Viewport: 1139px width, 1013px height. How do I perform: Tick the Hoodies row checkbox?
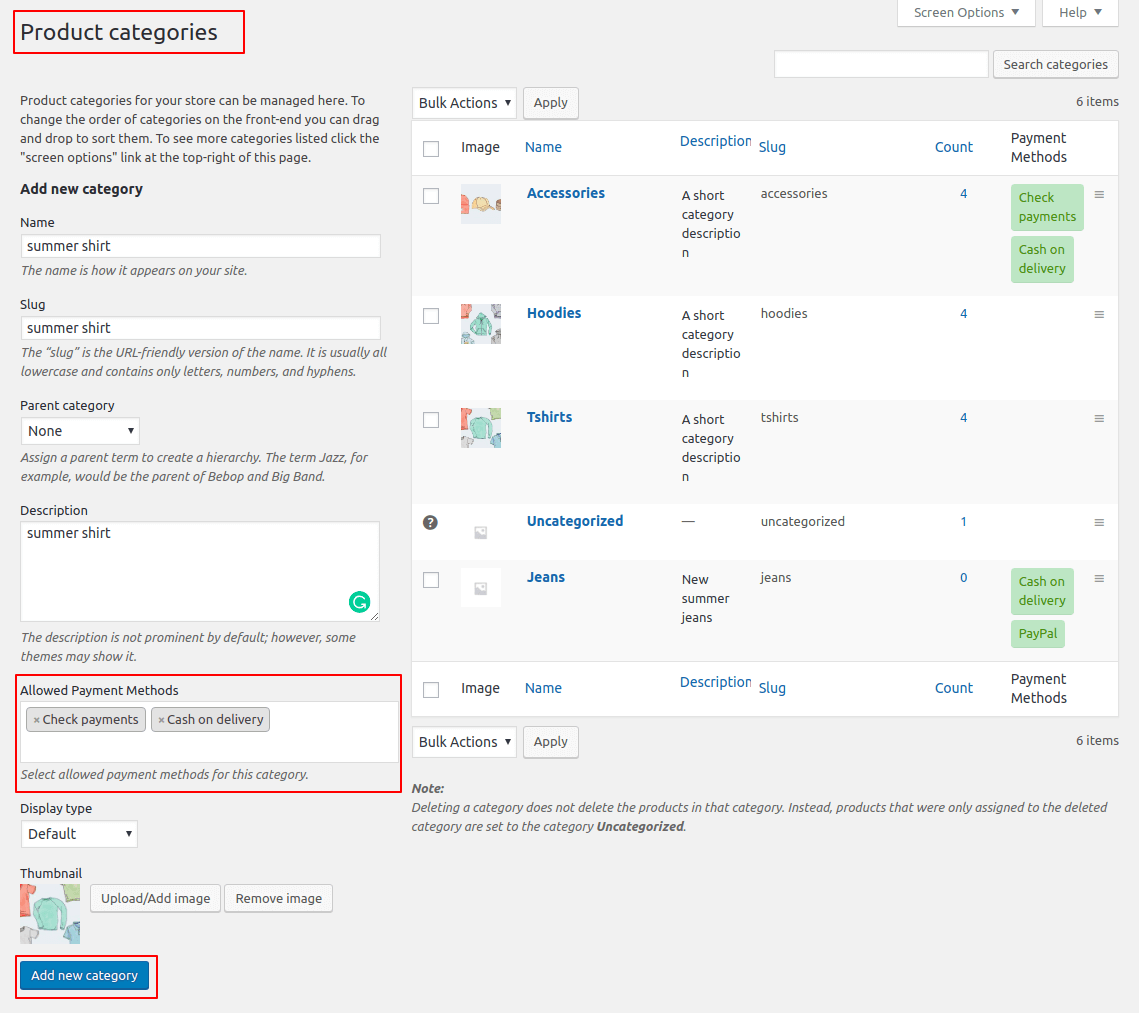(431, 316)
